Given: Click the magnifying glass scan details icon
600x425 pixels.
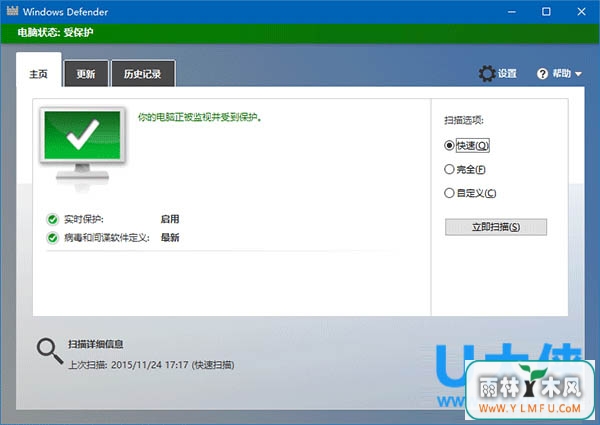Looking at the screenshot, I should (50, 351).
